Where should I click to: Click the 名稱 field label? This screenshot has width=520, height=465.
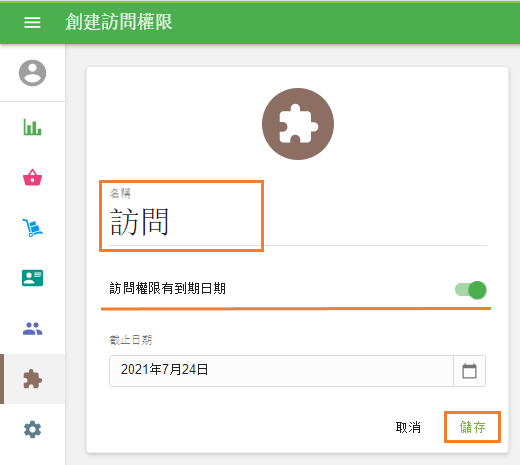coord(120,193)
